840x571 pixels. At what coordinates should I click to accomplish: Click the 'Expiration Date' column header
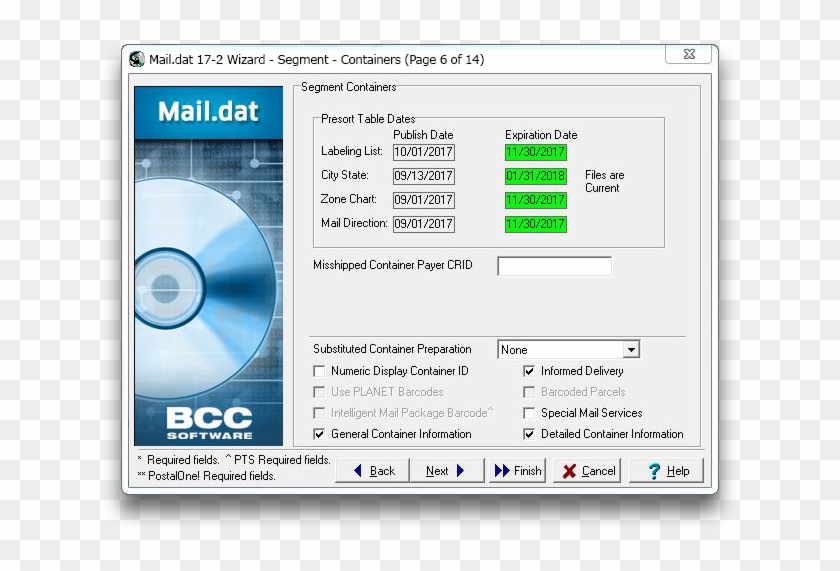(541, 135)
